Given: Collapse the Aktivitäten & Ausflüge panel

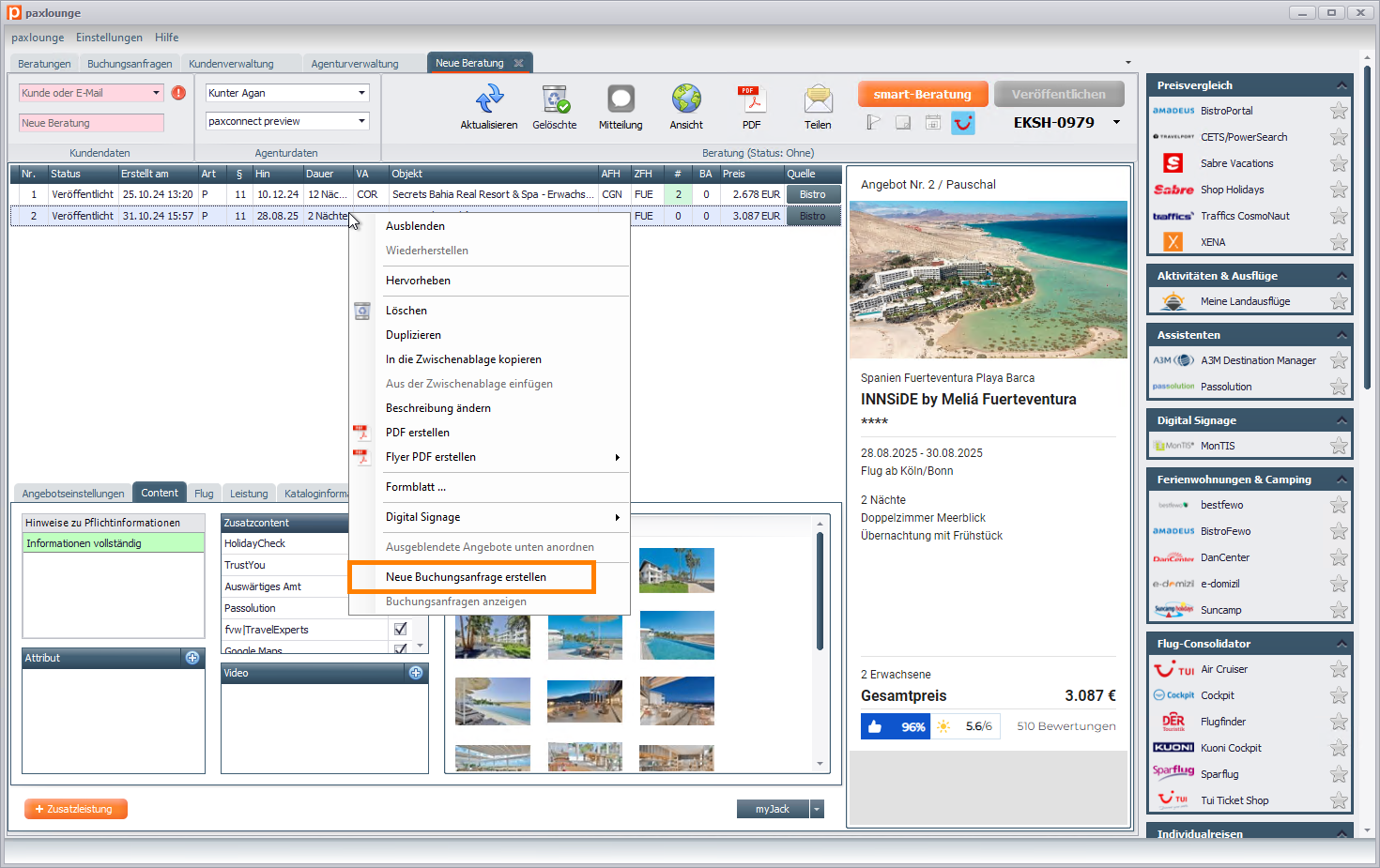Looking at the screenshot, I should (1342, 276).
